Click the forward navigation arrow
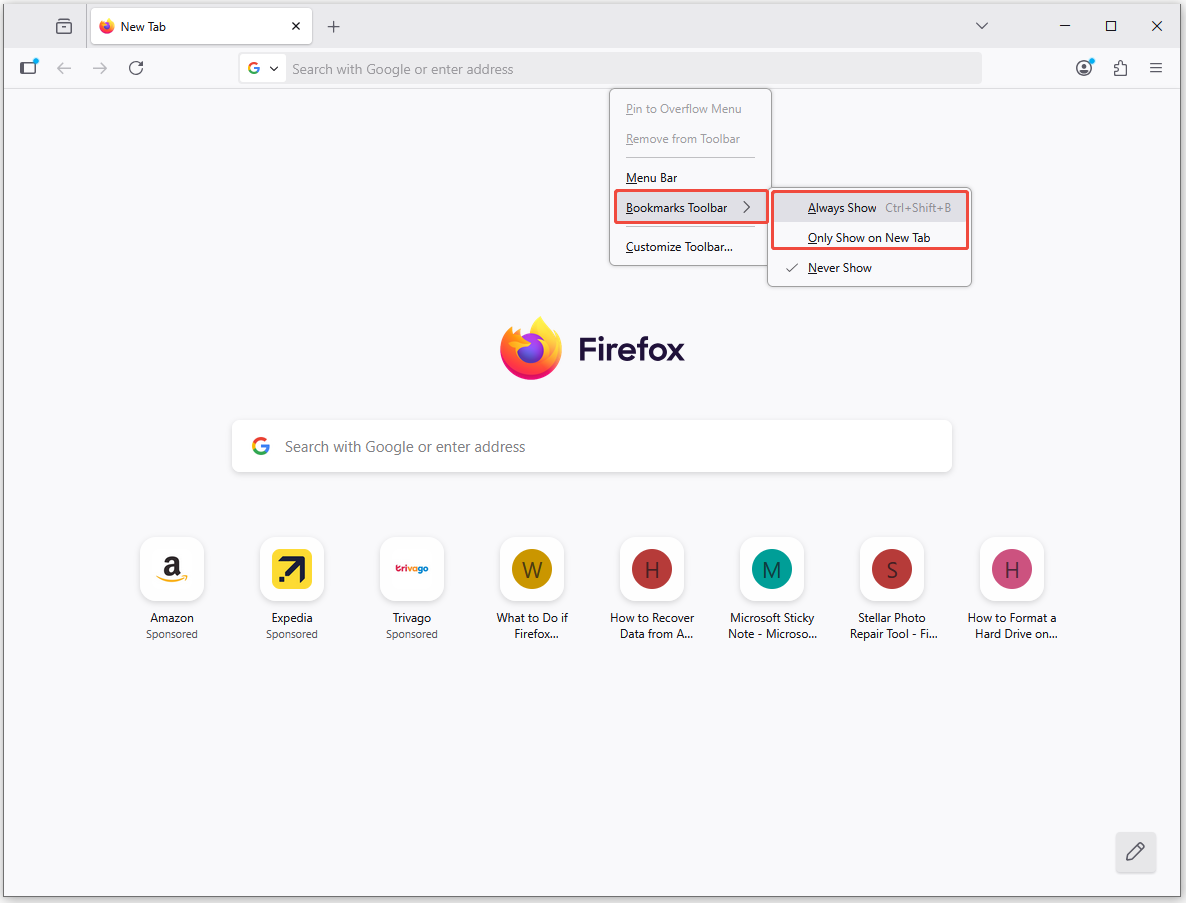Image resolution: width=1186 pixels, height=903 pixels. [x=100, y=68]
